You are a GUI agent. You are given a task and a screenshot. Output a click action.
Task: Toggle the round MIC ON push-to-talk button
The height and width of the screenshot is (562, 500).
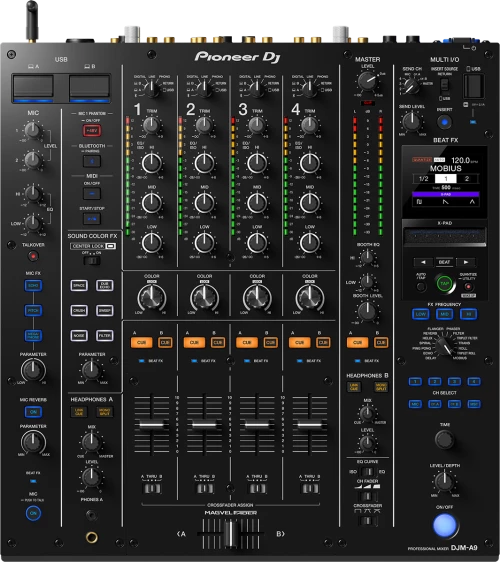pos(33,513)
